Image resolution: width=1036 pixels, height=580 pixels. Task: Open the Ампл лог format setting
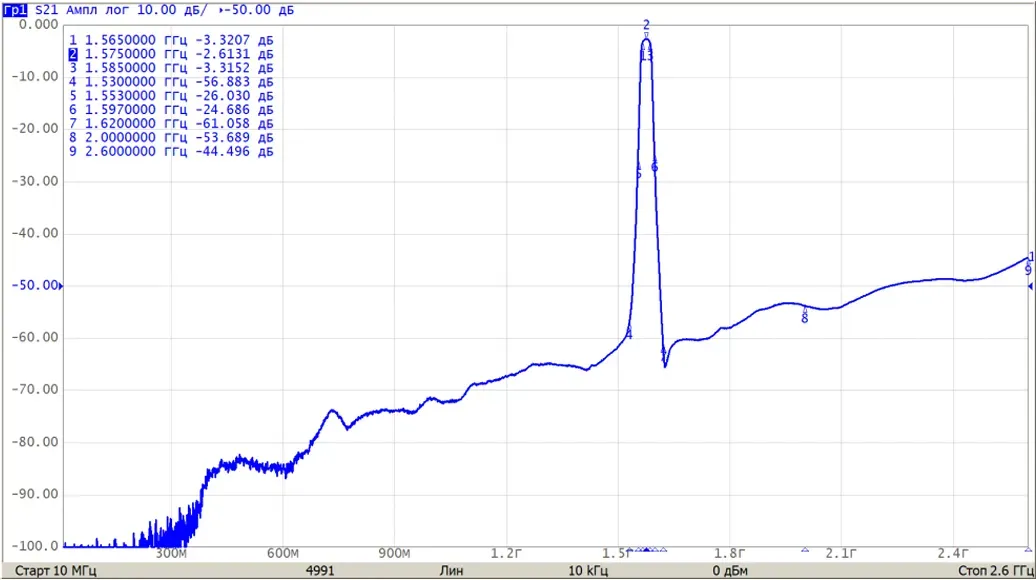[x=98, y=10]
